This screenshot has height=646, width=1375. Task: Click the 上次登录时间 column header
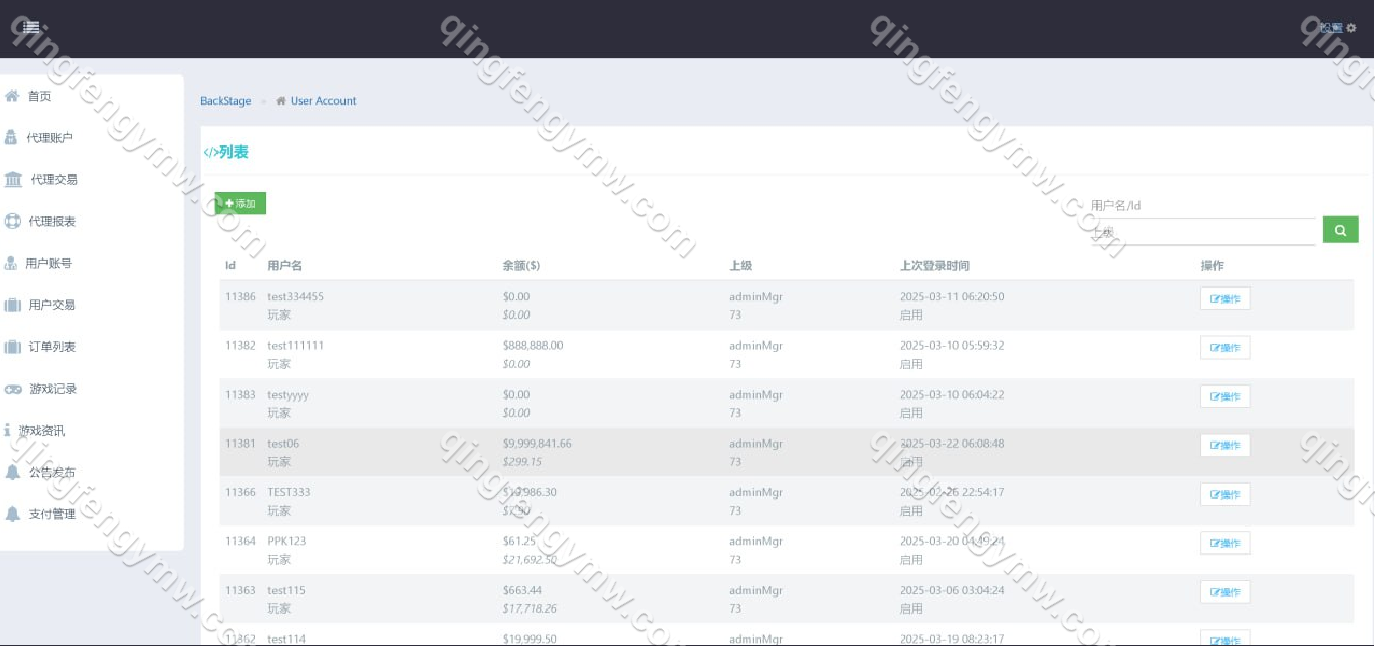[935, 266]
